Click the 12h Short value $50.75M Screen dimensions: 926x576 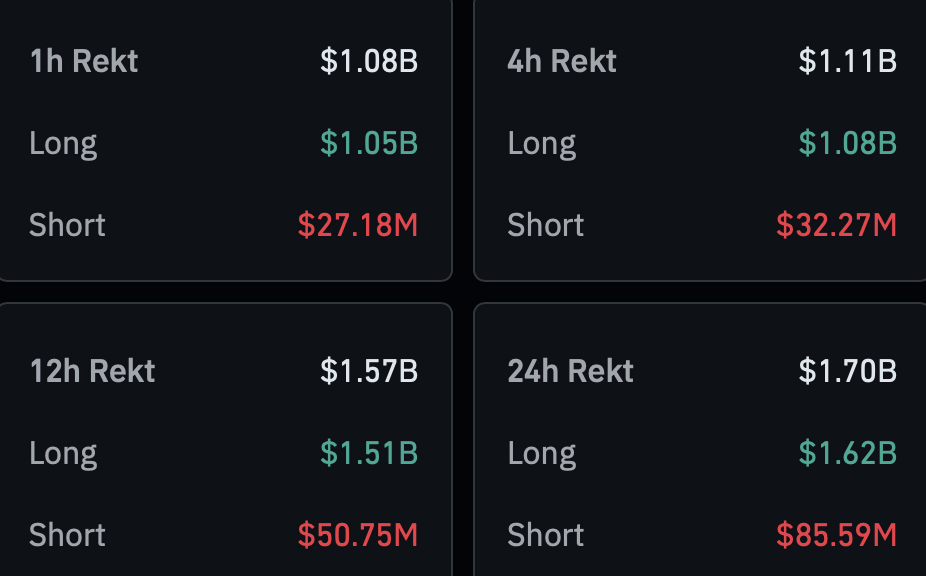click(x=358, y=535)
